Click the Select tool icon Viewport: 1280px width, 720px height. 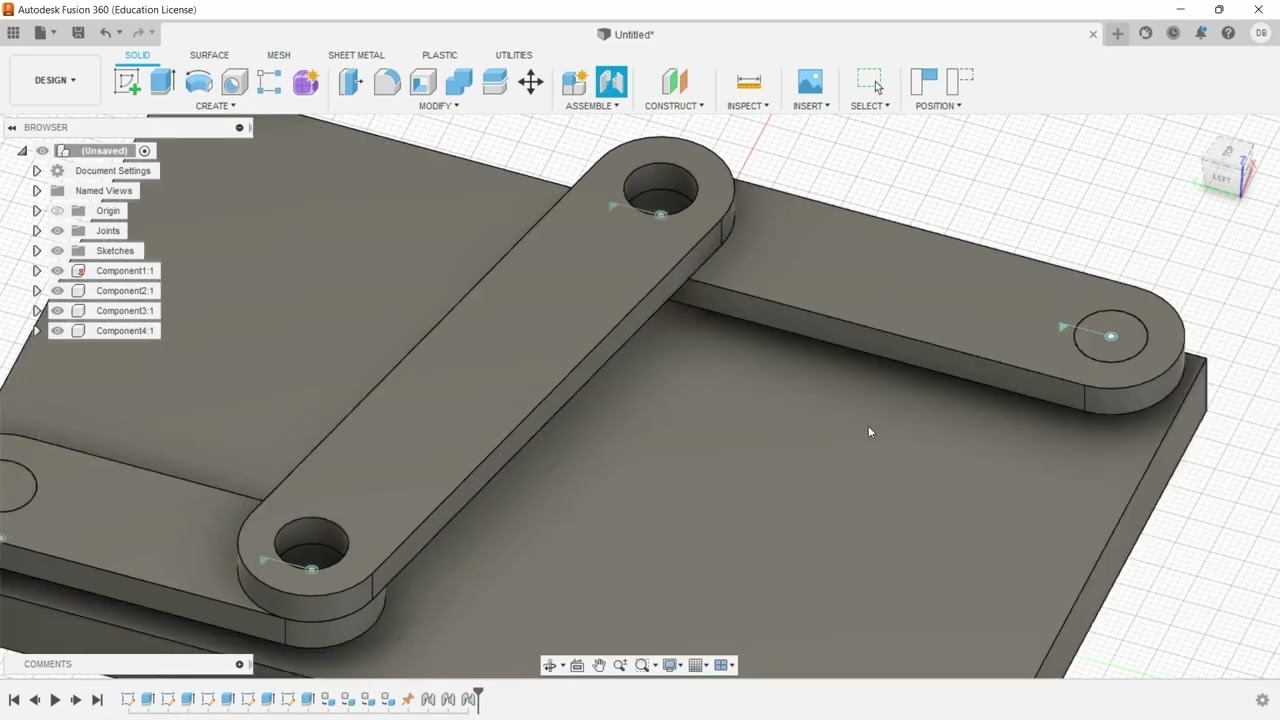pos(870,82)
